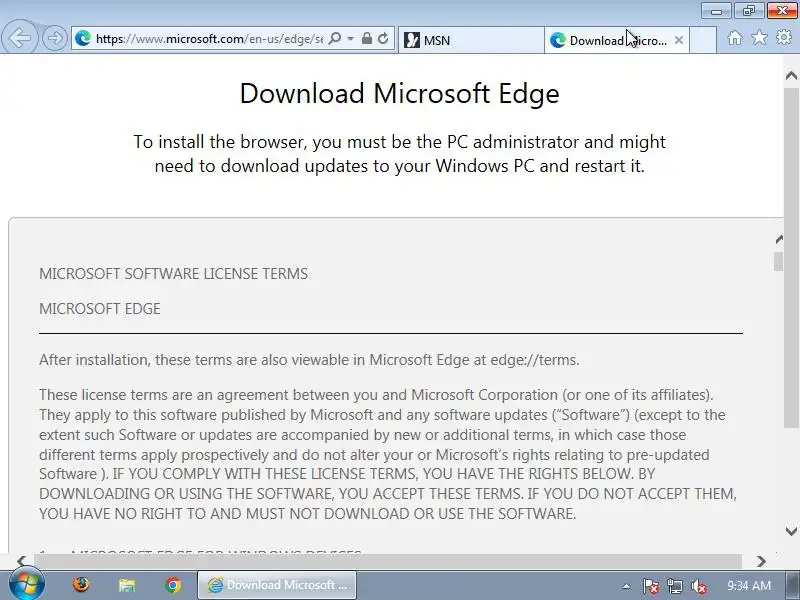Viewport: 800px width, 600px height.
Task: Launch Firefox from the taskbar
Action: coord(81,585)
